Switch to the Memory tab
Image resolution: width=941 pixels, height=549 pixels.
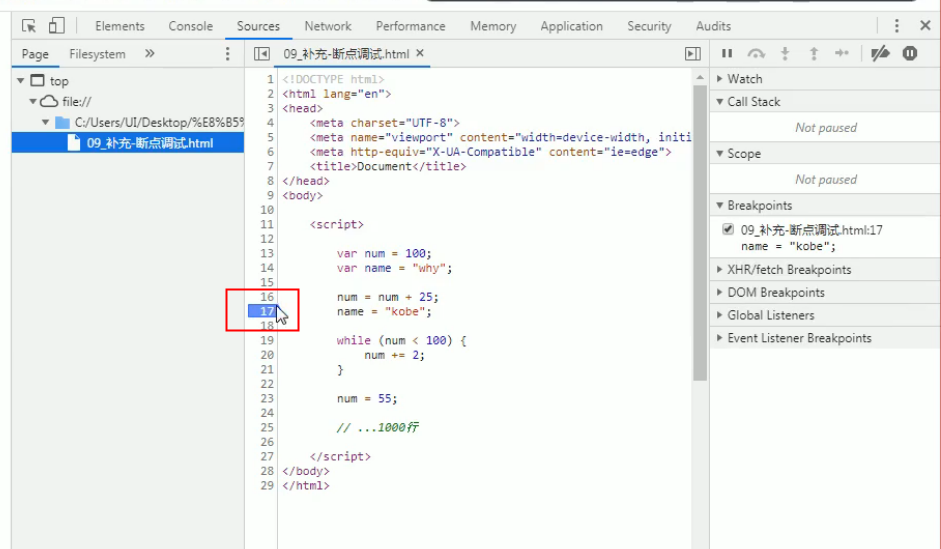pyautogui.click(x=493, y=26)
